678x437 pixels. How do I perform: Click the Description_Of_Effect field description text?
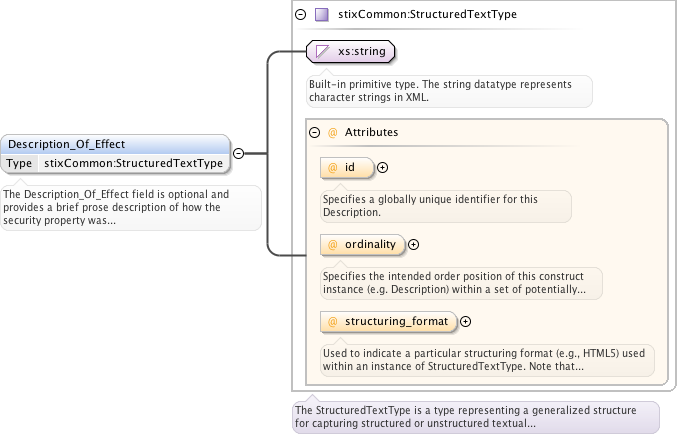(130, 207)
